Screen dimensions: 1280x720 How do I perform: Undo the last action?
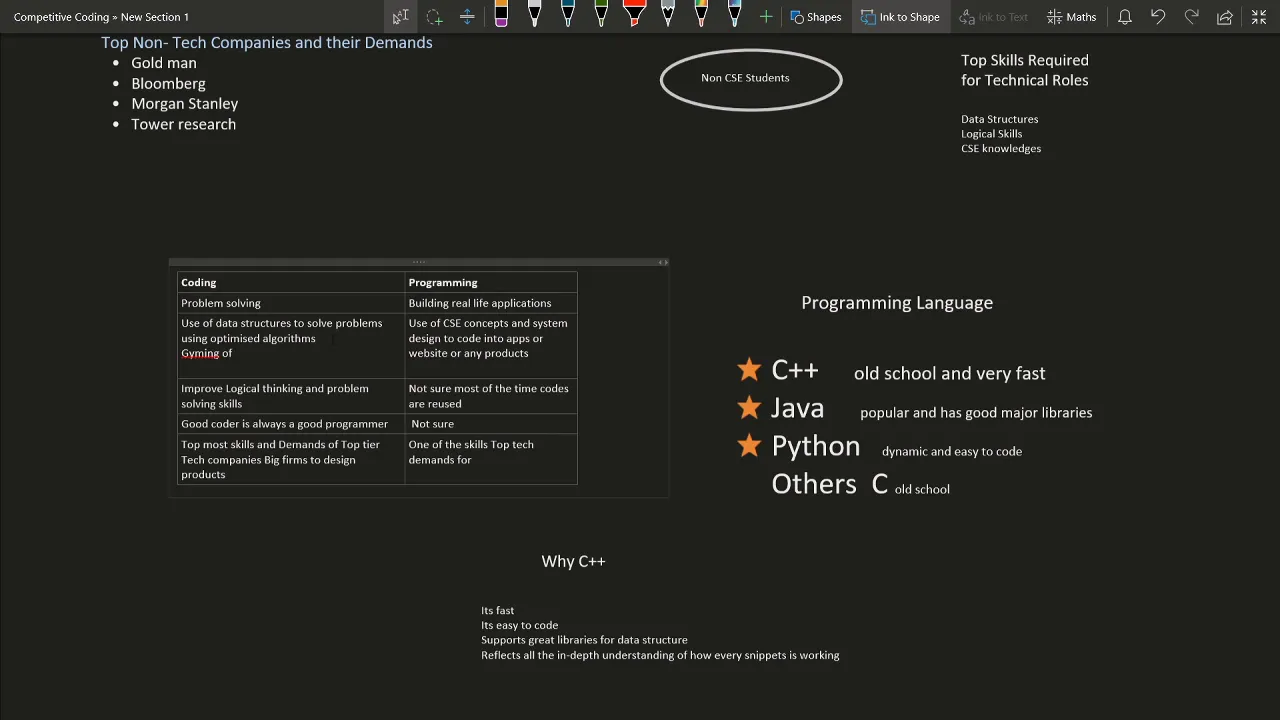coord(1158,17)
